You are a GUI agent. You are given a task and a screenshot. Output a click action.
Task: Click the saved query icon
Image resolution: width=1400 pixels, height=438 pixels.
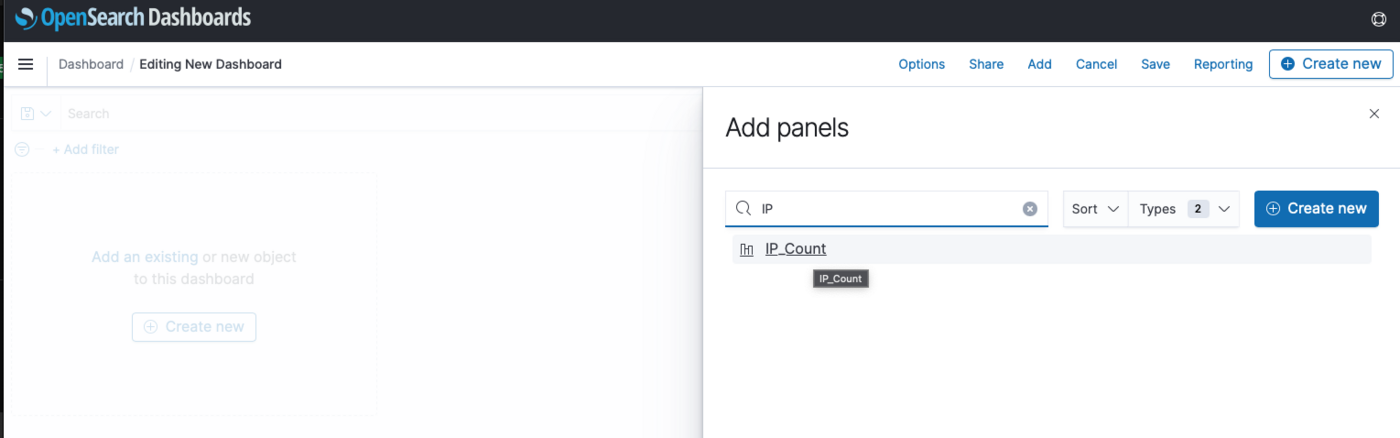click(x=28, y=114)
